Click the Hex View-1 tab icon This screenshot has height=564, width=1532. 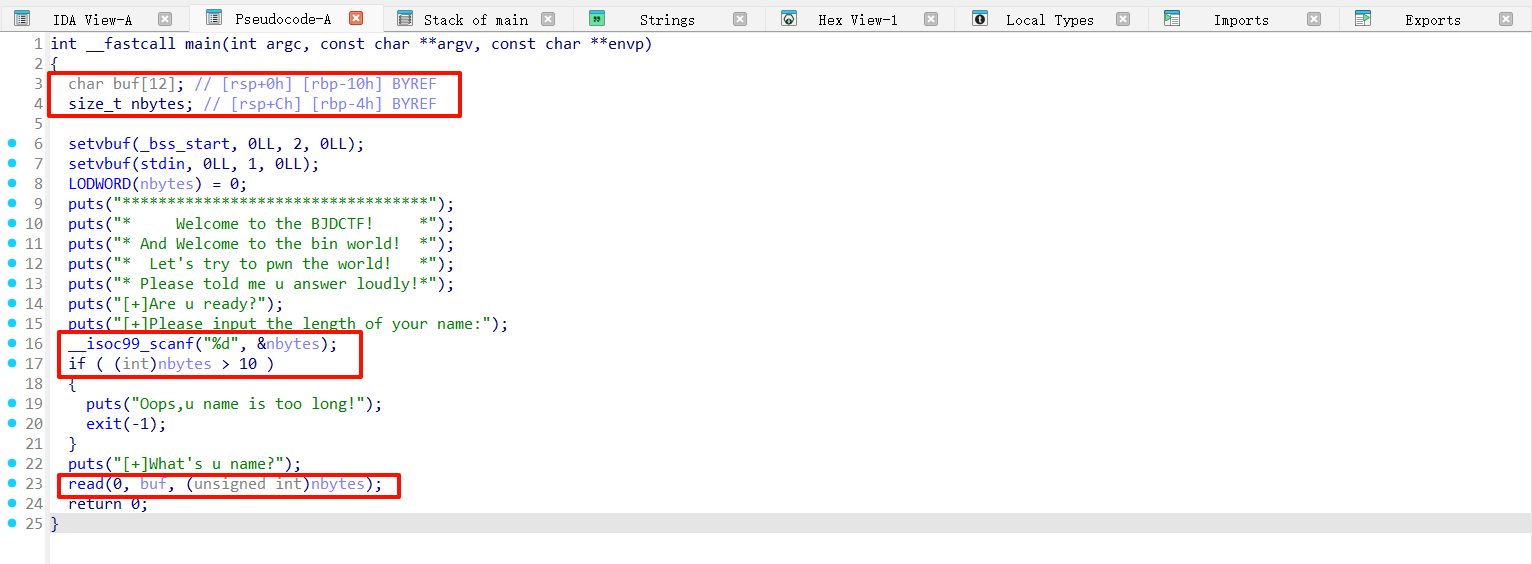[x=788, y=19]
